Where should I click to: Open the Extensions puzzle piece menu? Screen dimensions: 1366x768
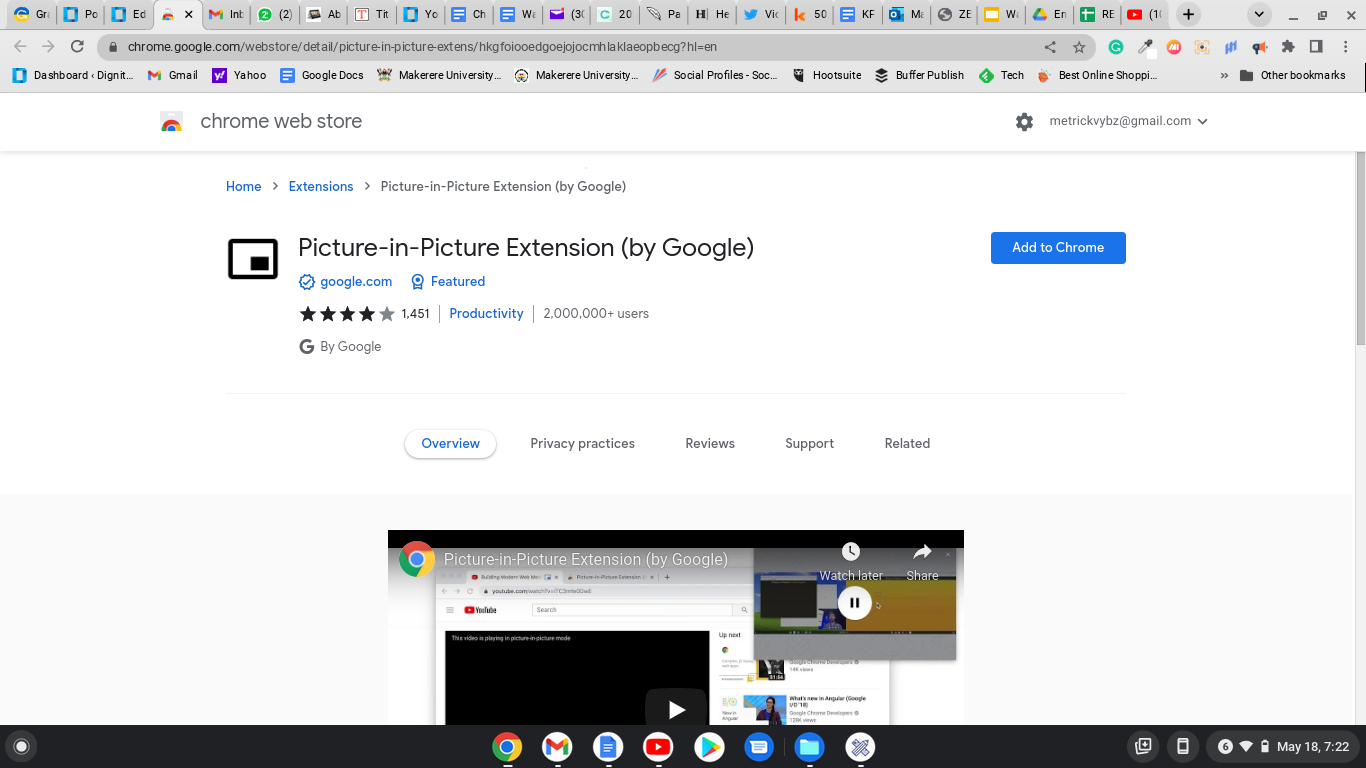(1288, 47)
